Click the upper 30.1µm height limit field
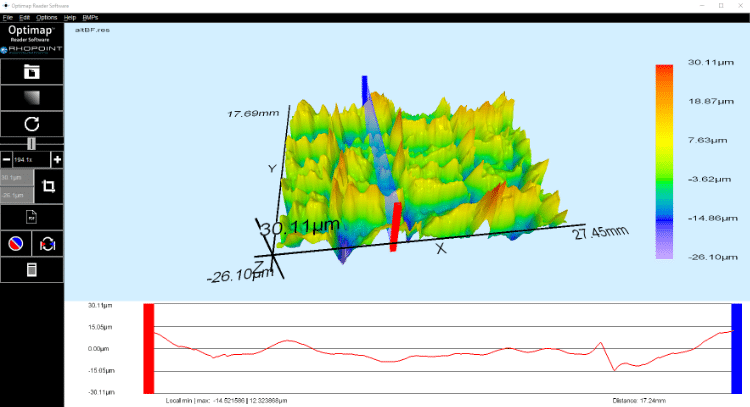The image size is (750, 407). point(16,177)
